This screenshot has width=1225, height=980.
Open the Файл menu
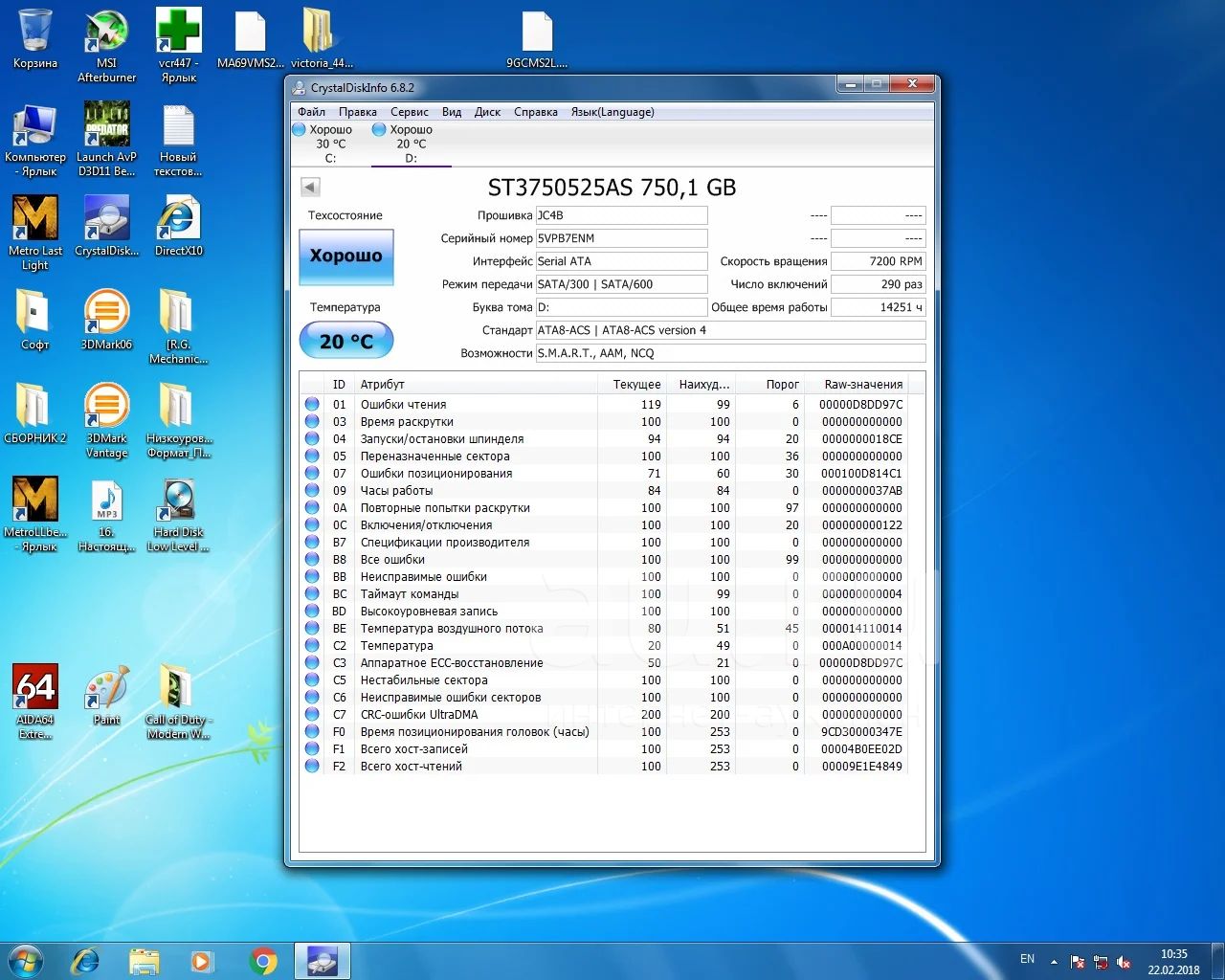(311, 112)
